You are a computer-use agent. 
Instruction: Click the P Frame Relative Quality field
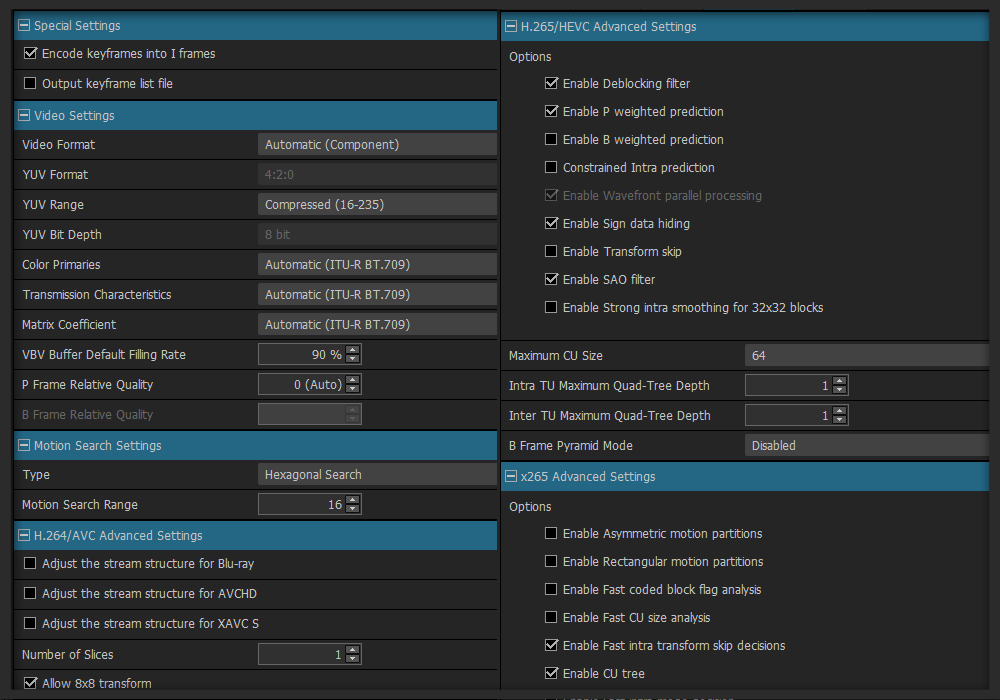302,384
